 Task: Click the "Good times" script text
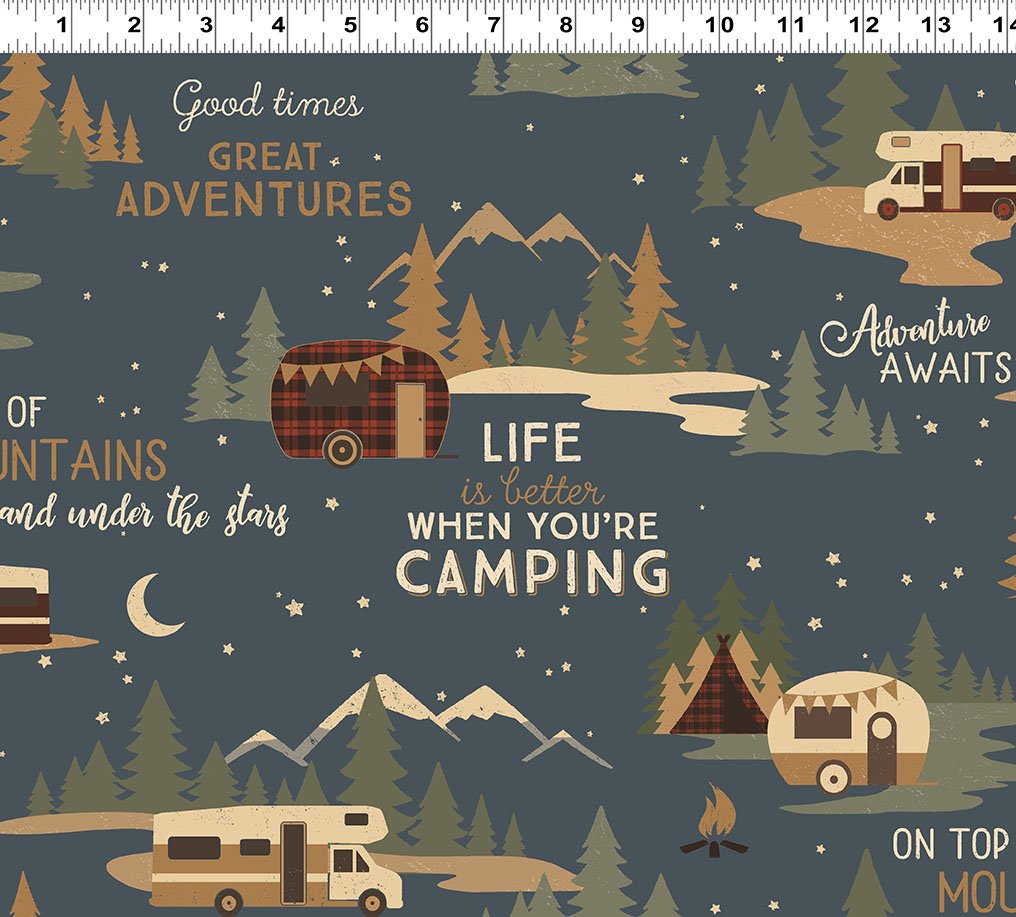[x=268, y=106]
